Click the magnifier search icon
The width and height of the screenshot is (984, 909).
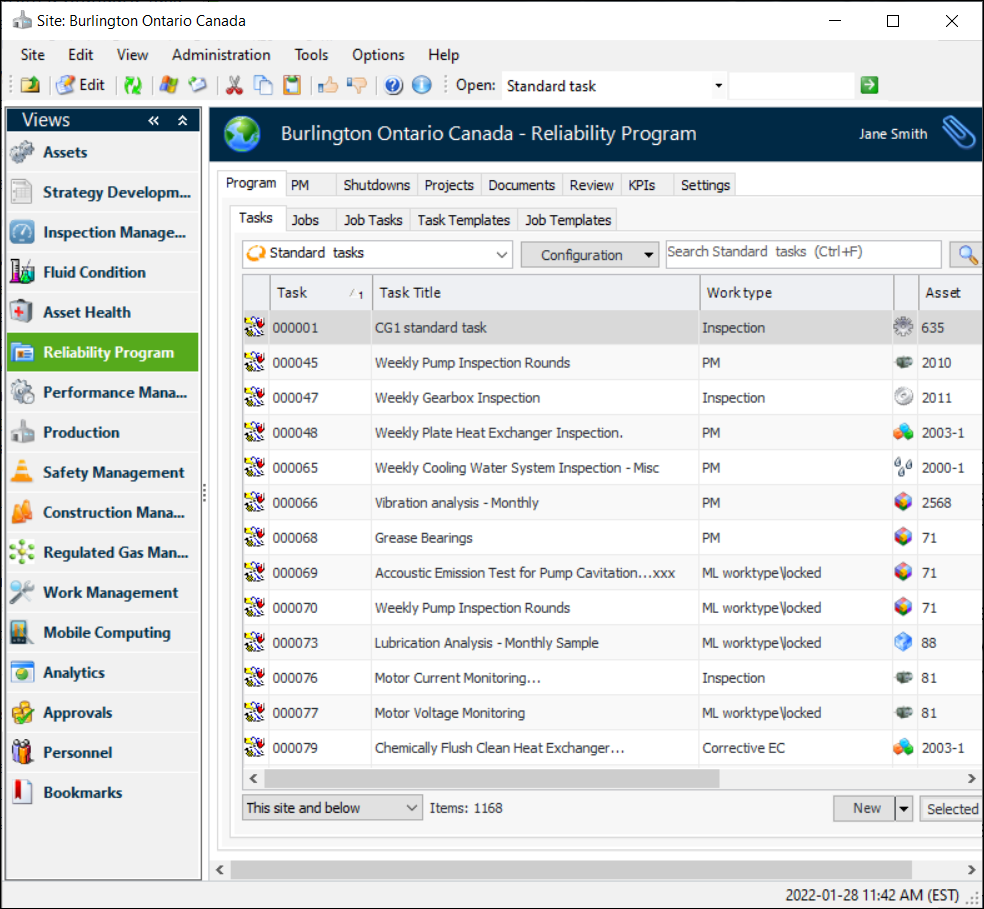click(x=966, y=255)
